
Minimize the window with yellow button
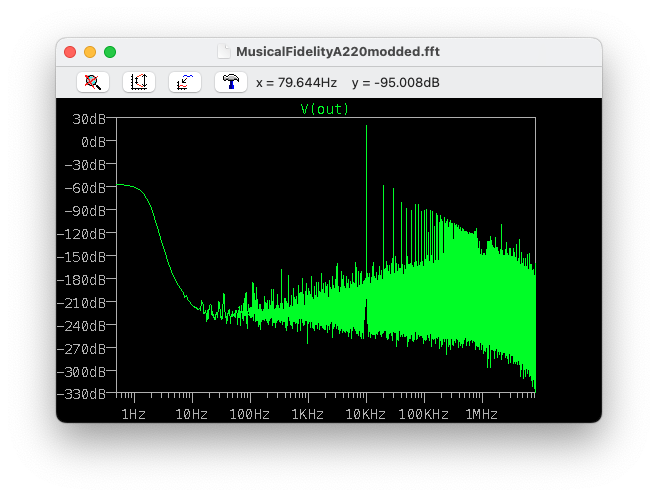[x=90, y=52]
